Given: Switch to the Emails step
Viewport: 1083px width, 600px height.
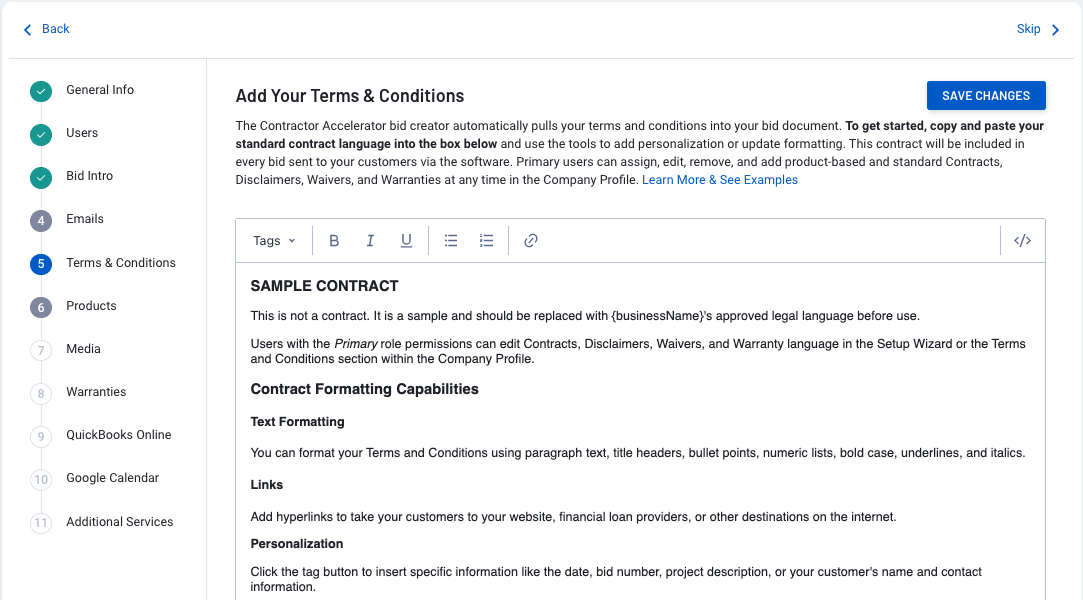Looking at the screenshot, I should click(x=84, y=219).
